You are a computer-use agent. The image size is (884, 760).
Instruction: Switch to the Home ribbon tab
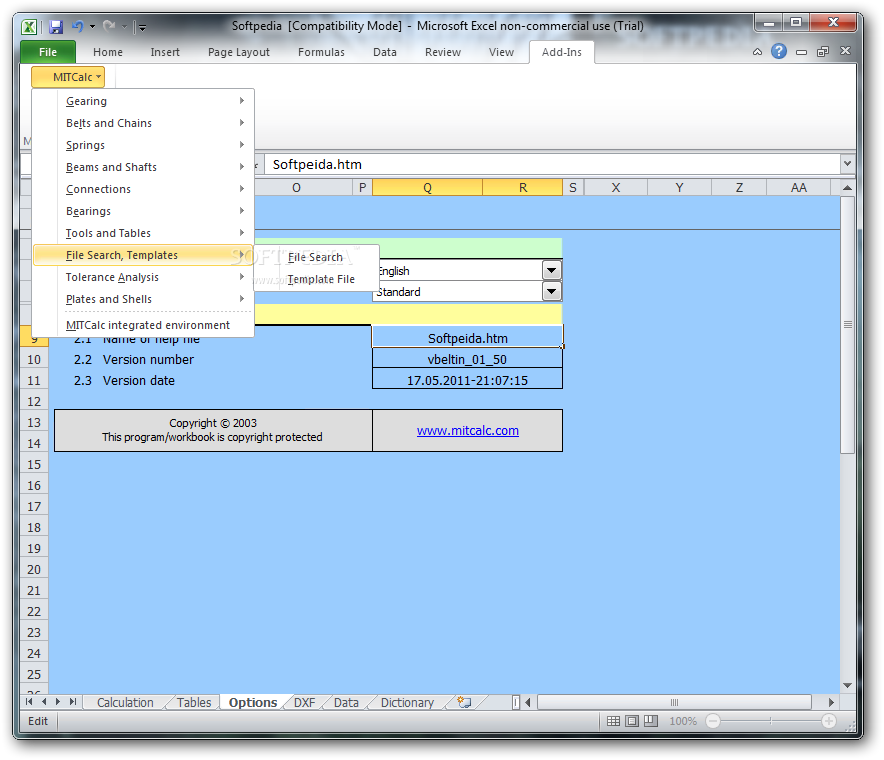coord(108,52)
